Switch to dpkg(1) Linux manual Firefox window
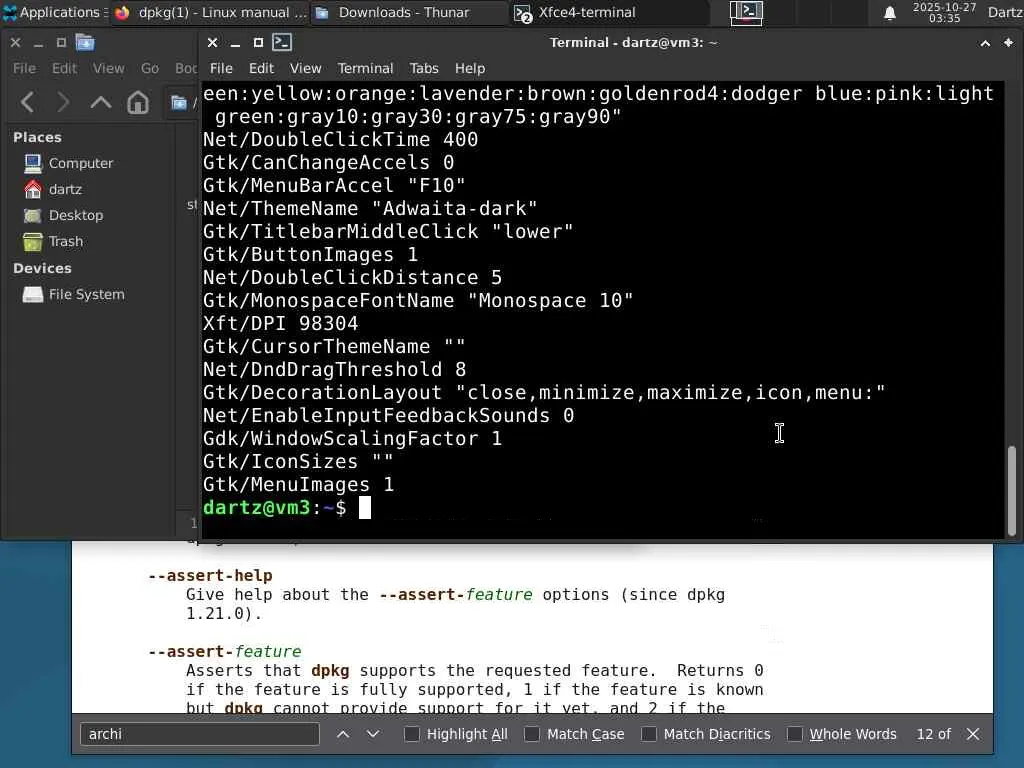Viewport: 1024px width, 768px height. [210, 12]
